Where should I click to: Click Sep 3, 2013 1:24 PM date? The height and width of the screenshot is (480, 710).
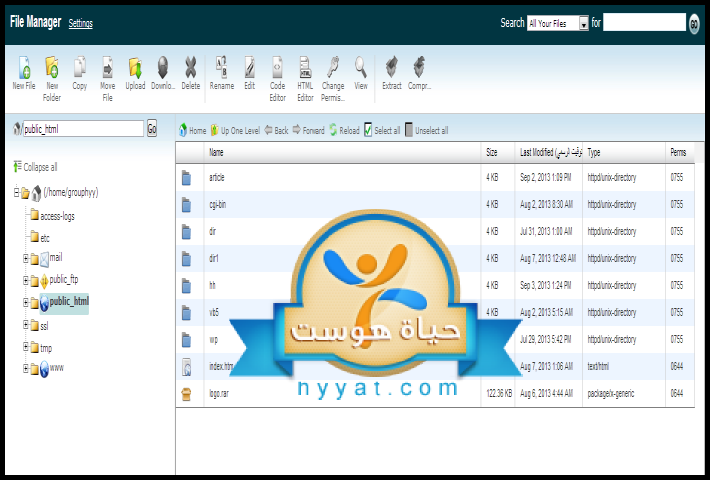click(x=545, y=285)
